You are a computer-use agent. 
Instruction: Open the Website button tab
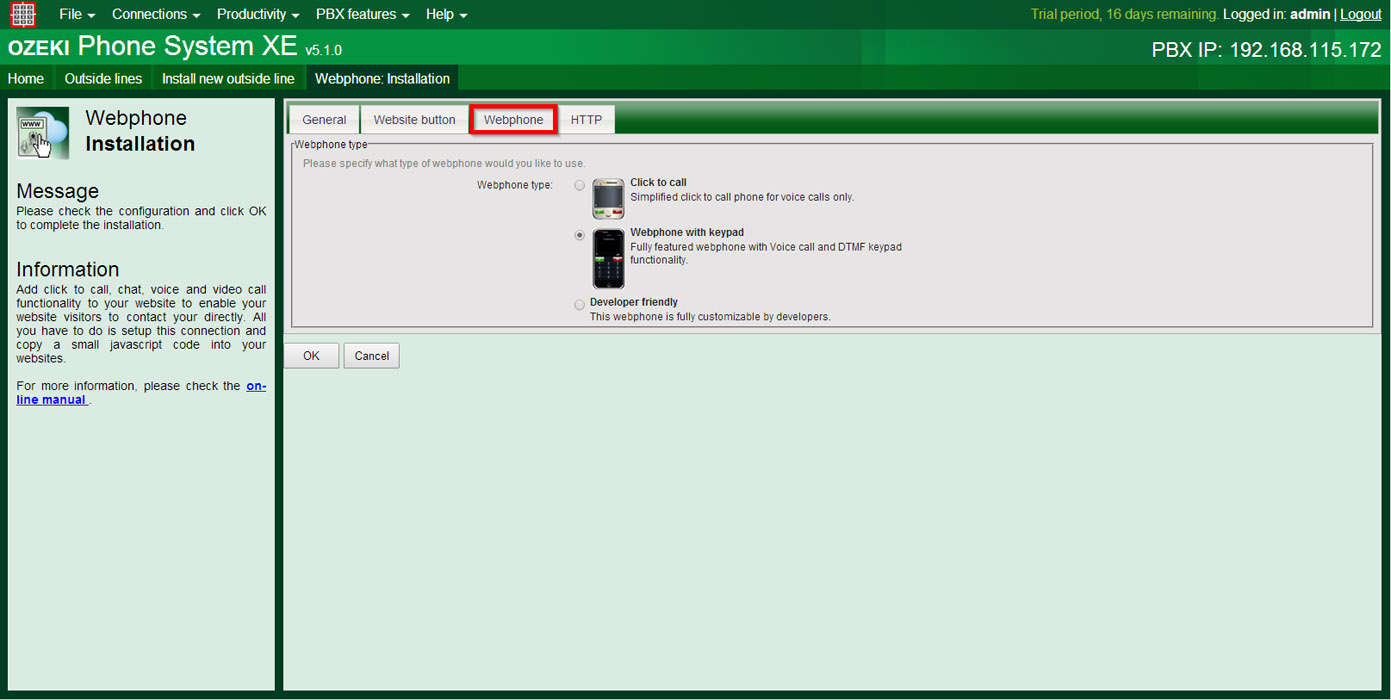[414, 119]
